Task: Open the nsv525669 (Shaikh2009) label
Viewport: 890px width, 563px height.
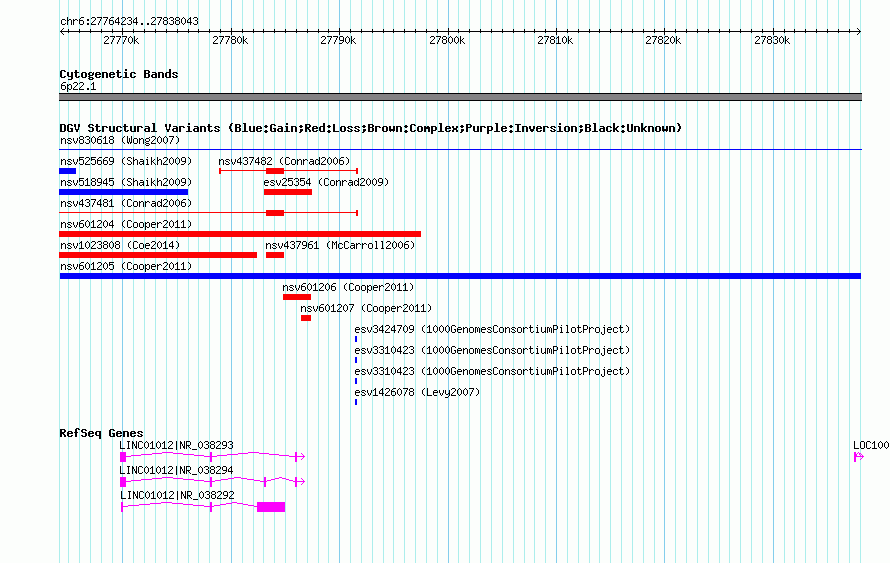Action: [126, 161]
